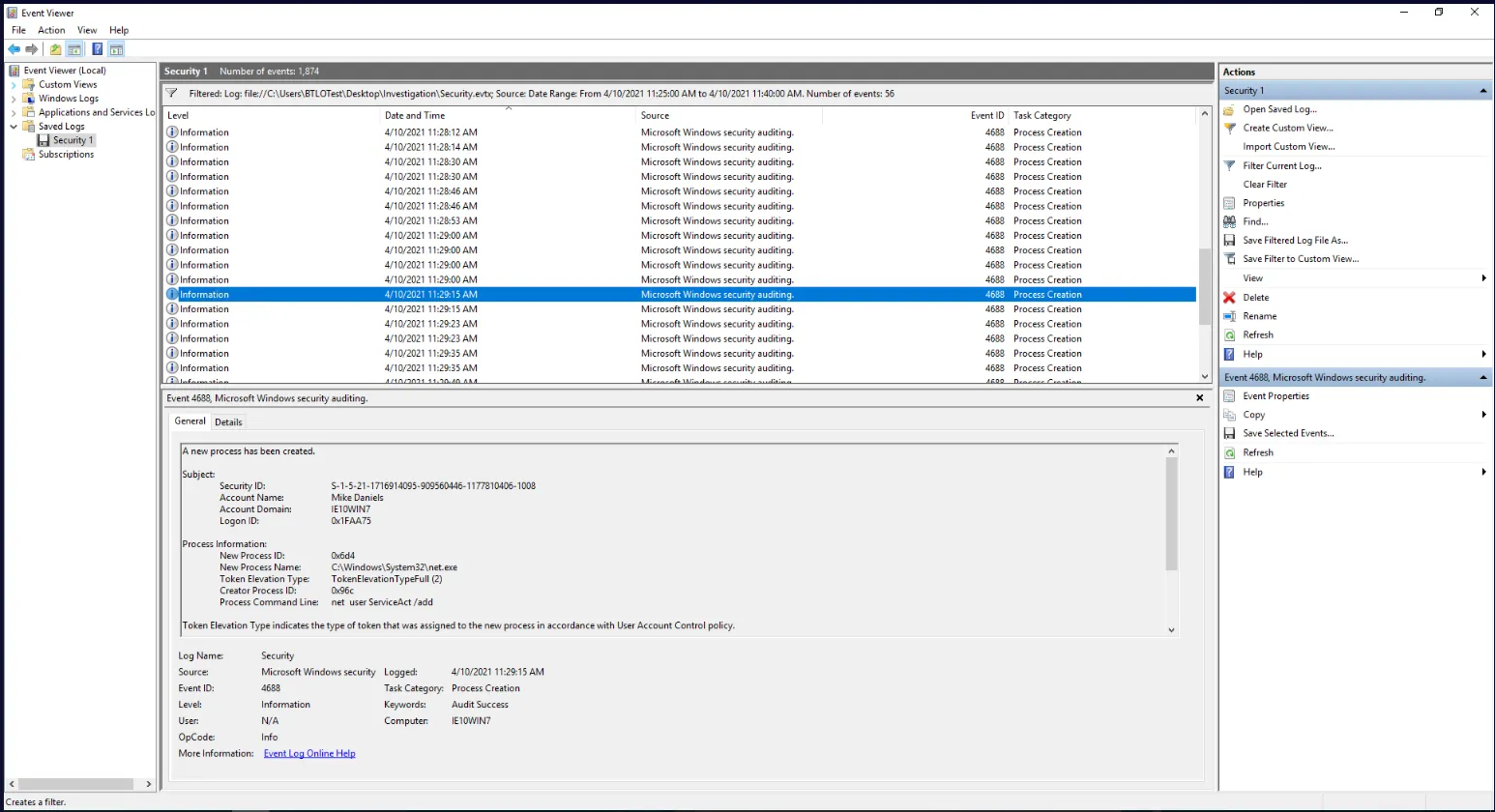Click Save Selected Events action
This screenshot has height=812, width=1495.
pos(1289,434)
